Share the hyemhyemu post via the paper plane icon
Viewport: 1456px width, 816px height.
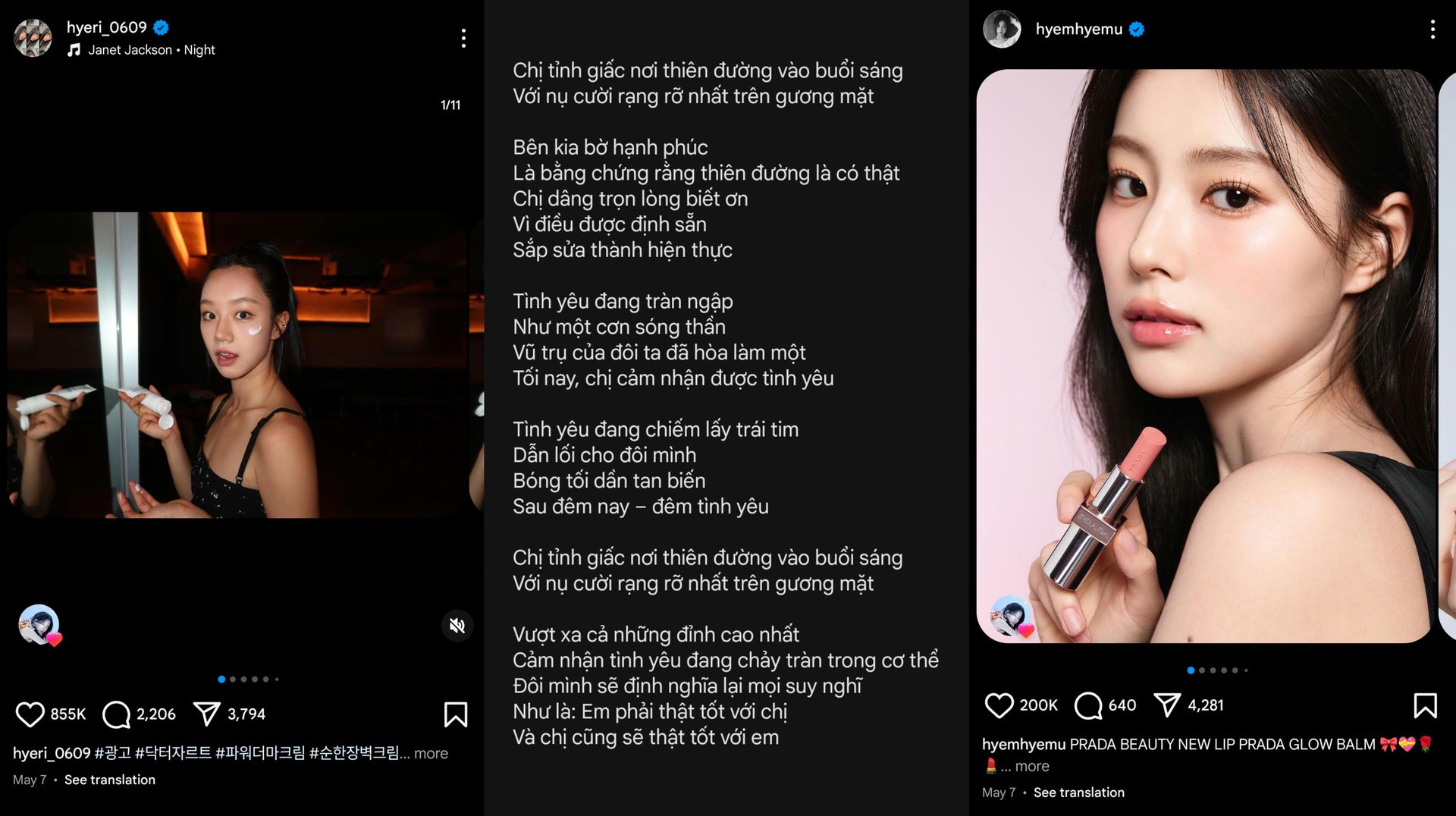click(1167, 705)
